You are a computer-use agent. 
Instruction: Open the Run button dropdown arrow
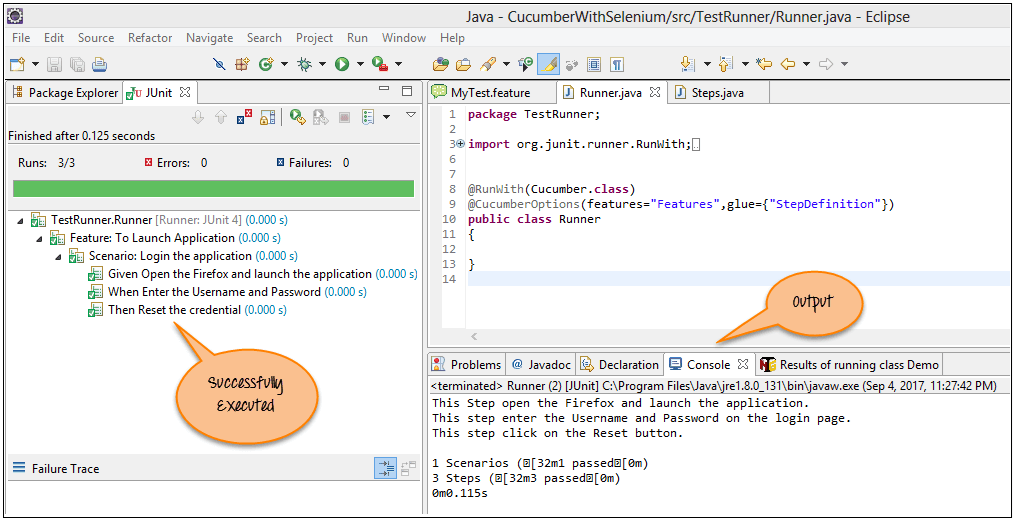click(359, 64)
